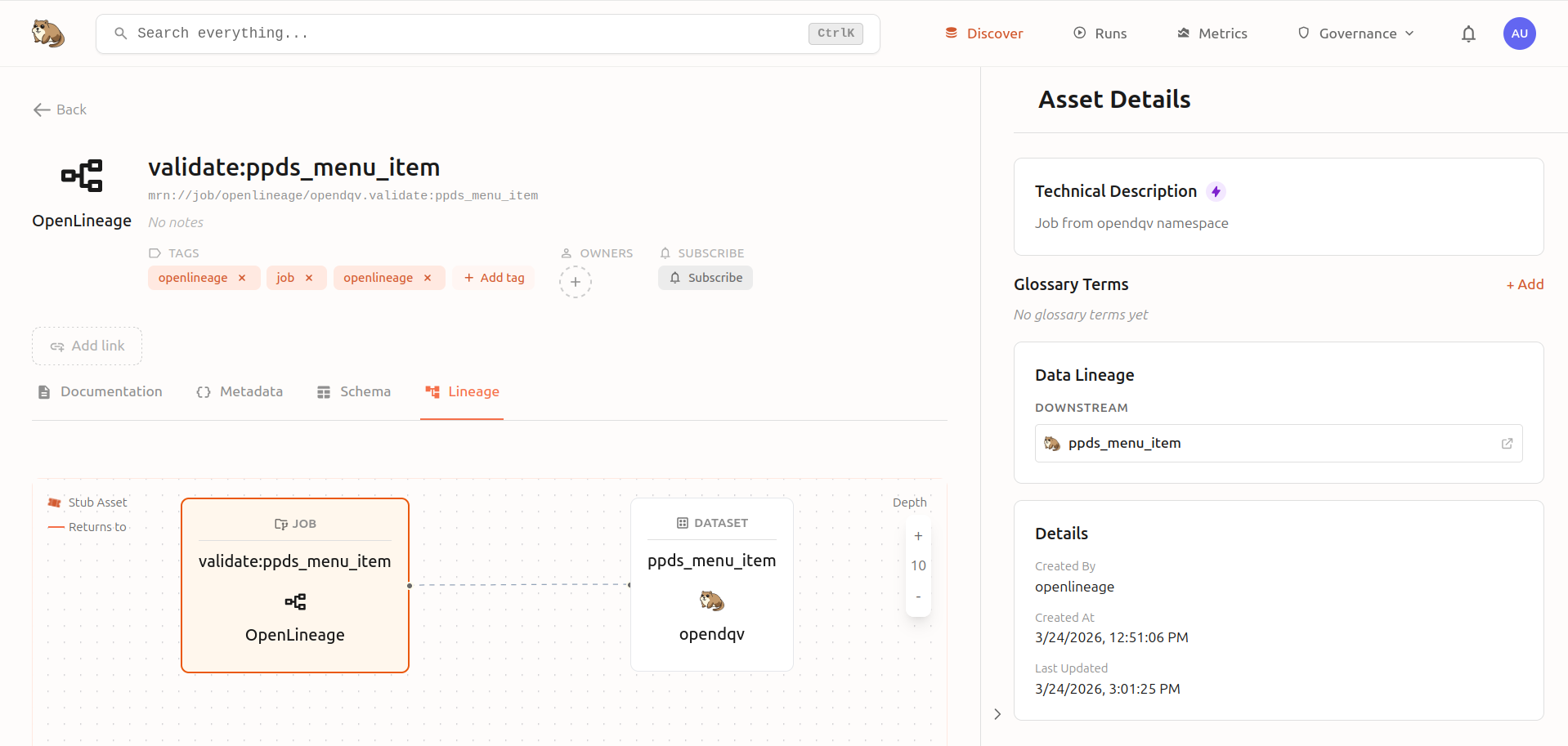1568x746 pixels.
Task: Open the AU user avatar menu
Action: (x=1519, y=34)
